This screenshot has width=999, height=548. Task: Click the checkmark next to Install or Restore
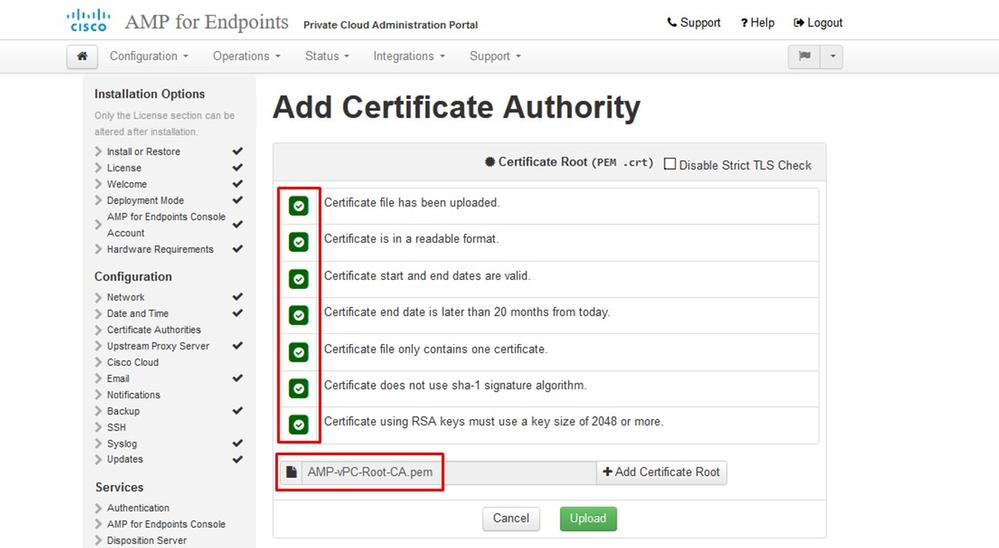click(238, 151)
